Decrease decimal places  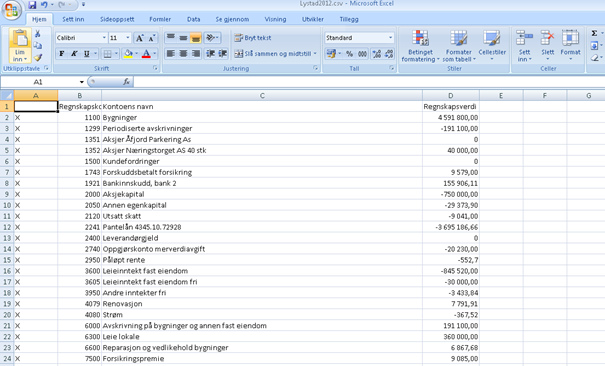[x=389, y=54]
